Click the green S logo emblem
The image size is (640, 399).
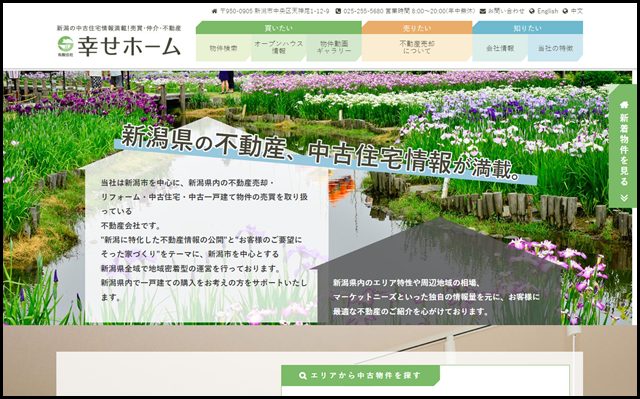tap(65, 44)
